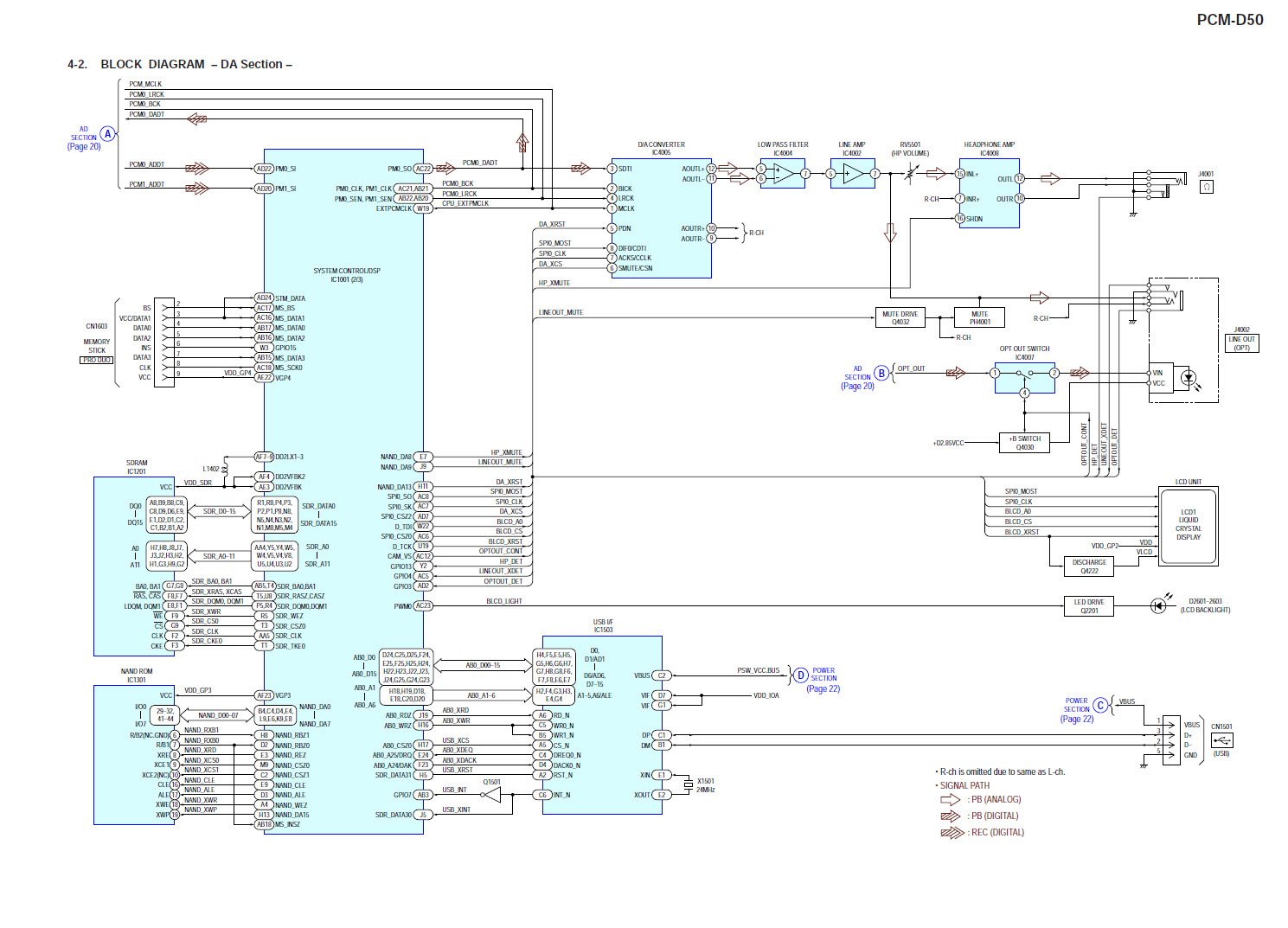Click the CPU_EXTPMCLK signal label
The height and width of the screenshot is (928, 1288).
point(465,203)
